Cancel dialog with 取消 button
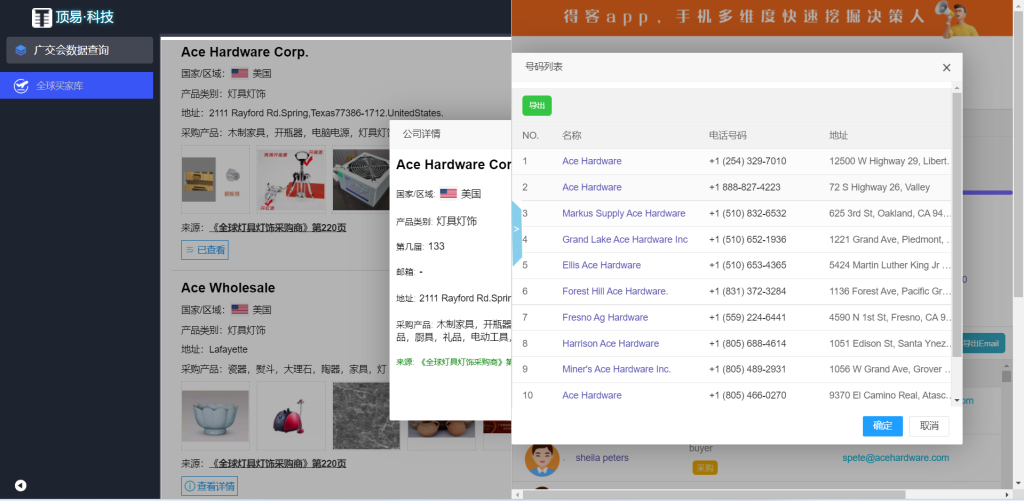The width and height of the screenshot is (1024, 501). [929, 426]
